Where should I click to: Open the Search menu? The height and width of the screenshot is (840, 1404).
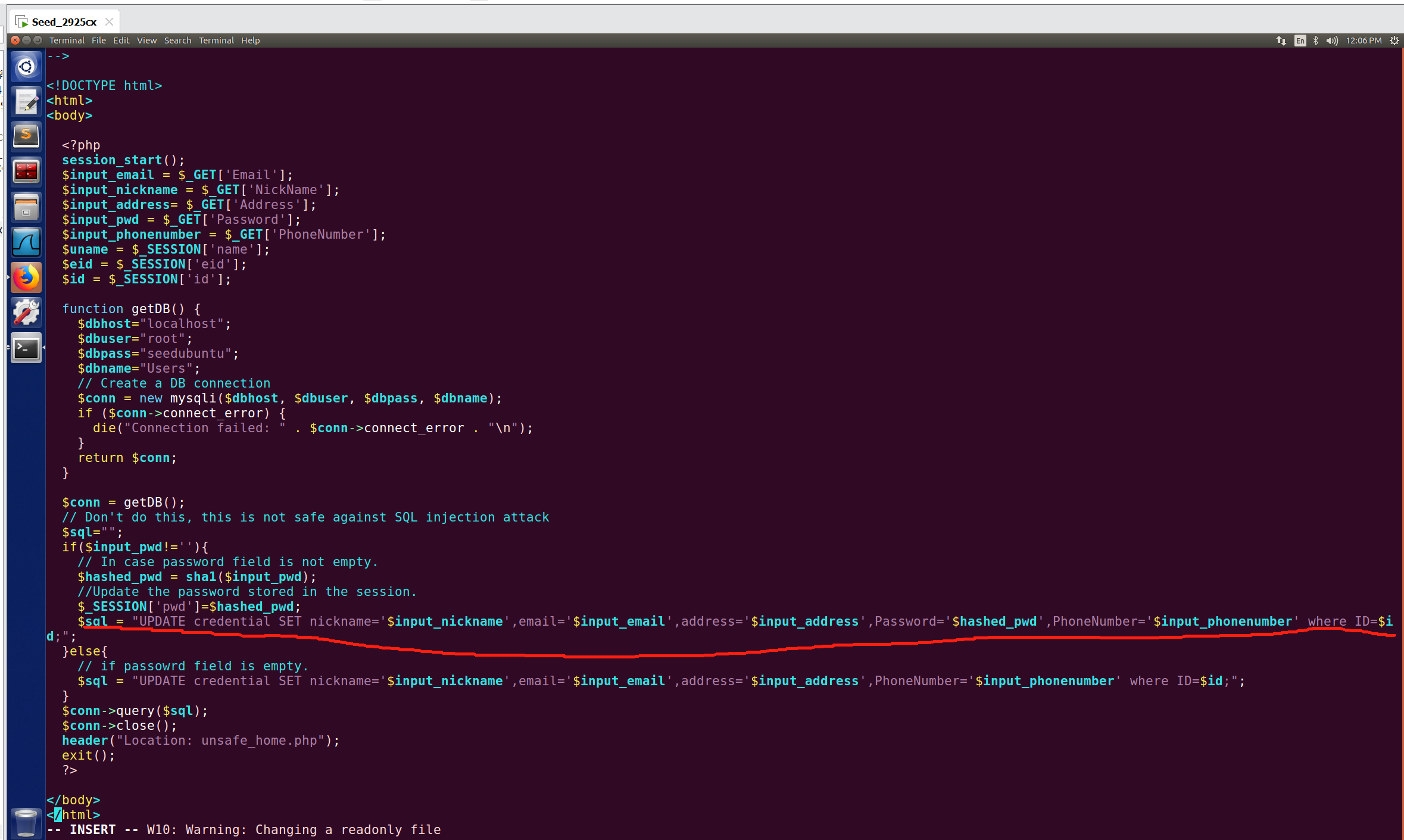pos(177,40)
